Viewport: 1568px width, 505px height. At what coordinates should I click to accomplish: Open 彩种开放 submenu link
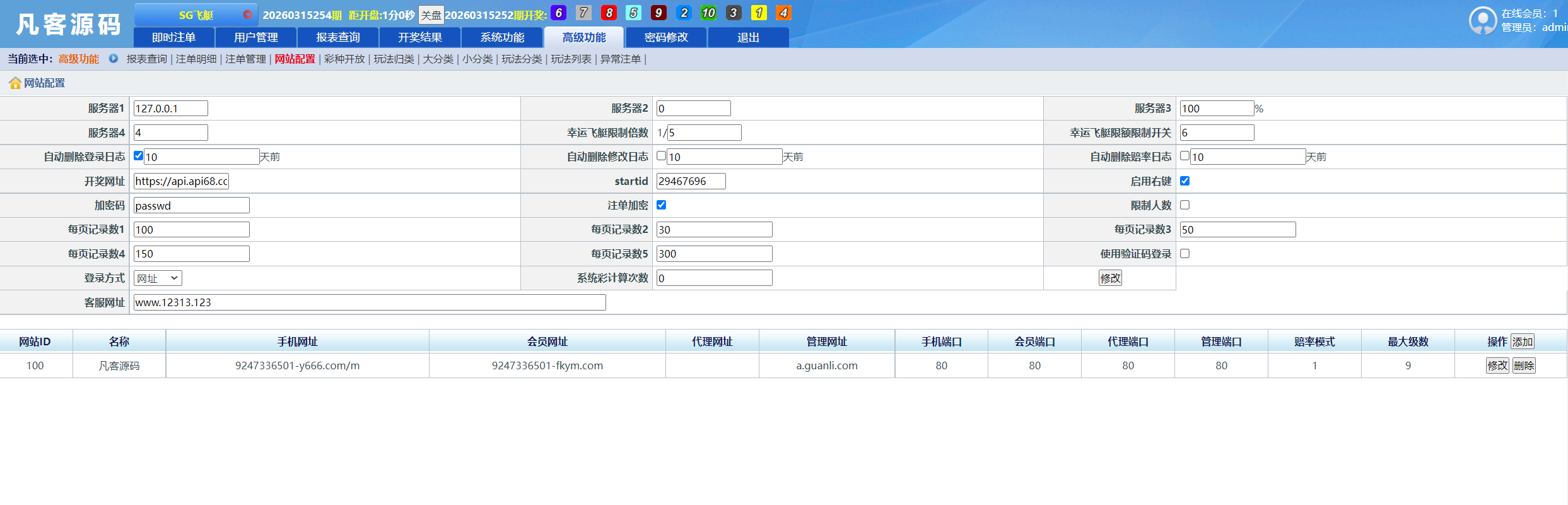click(344, 59)
